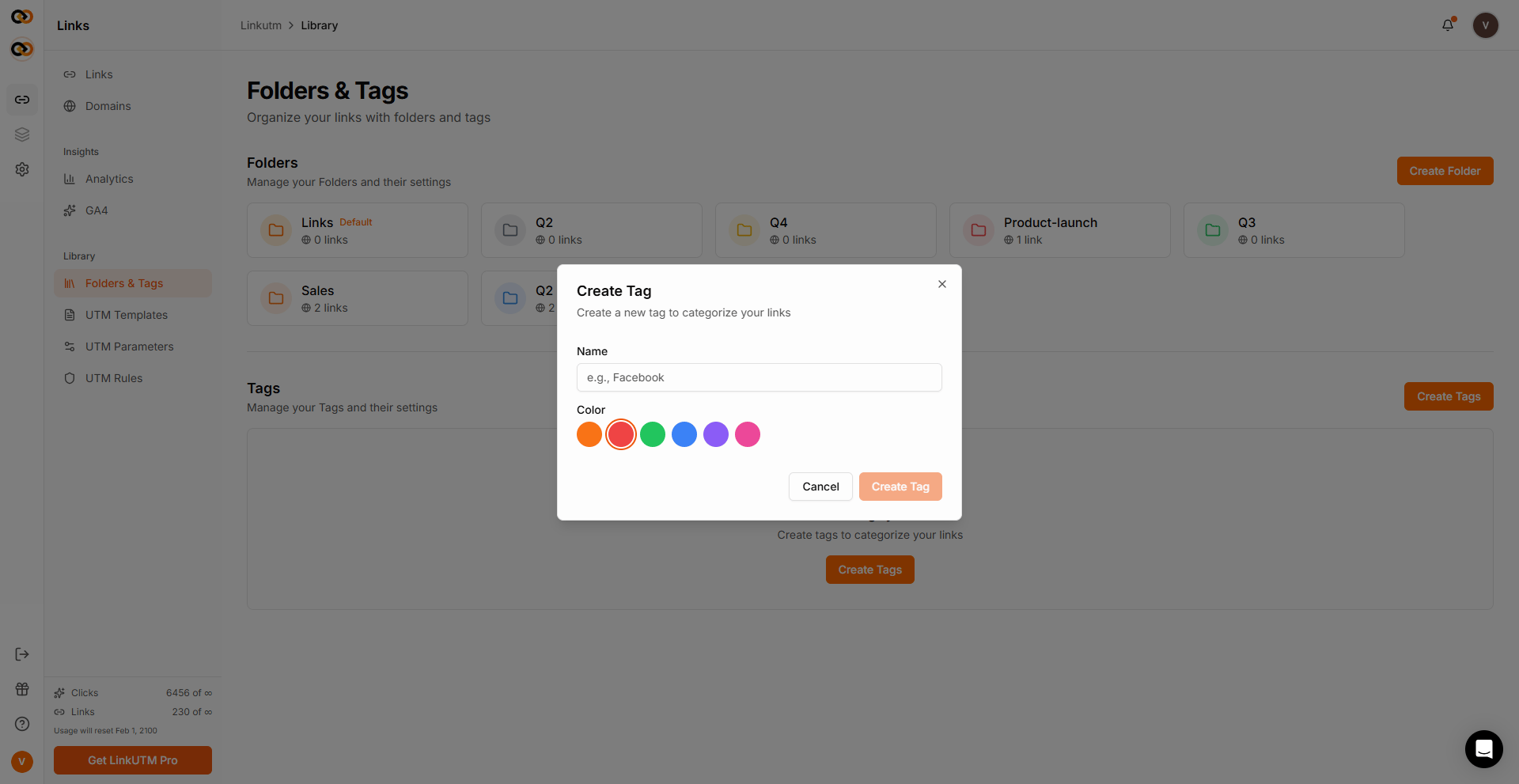Click the logout arrow icon in left rail
The height and width of the screenshot is (784, 1519).
tap(22, 654)
